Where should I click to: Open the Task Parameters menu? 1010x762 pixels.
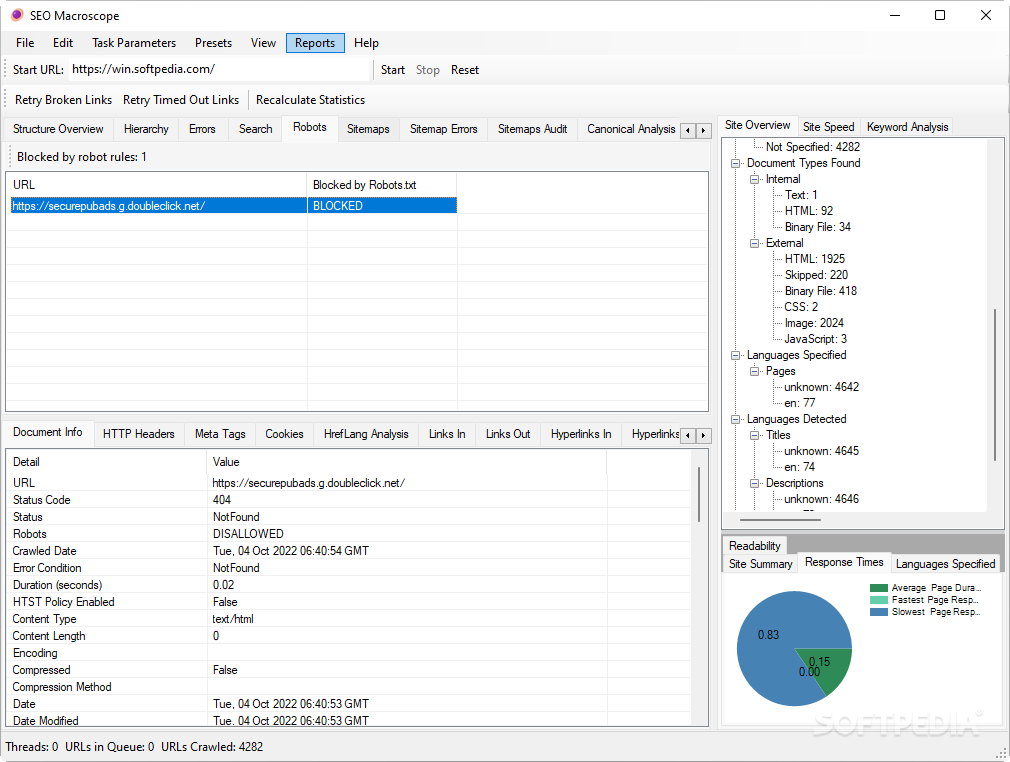(x=134, y=43)
